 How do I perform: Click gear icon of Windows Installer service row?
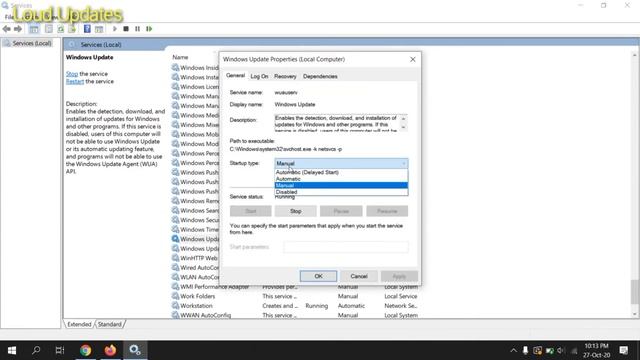(176, 77)
